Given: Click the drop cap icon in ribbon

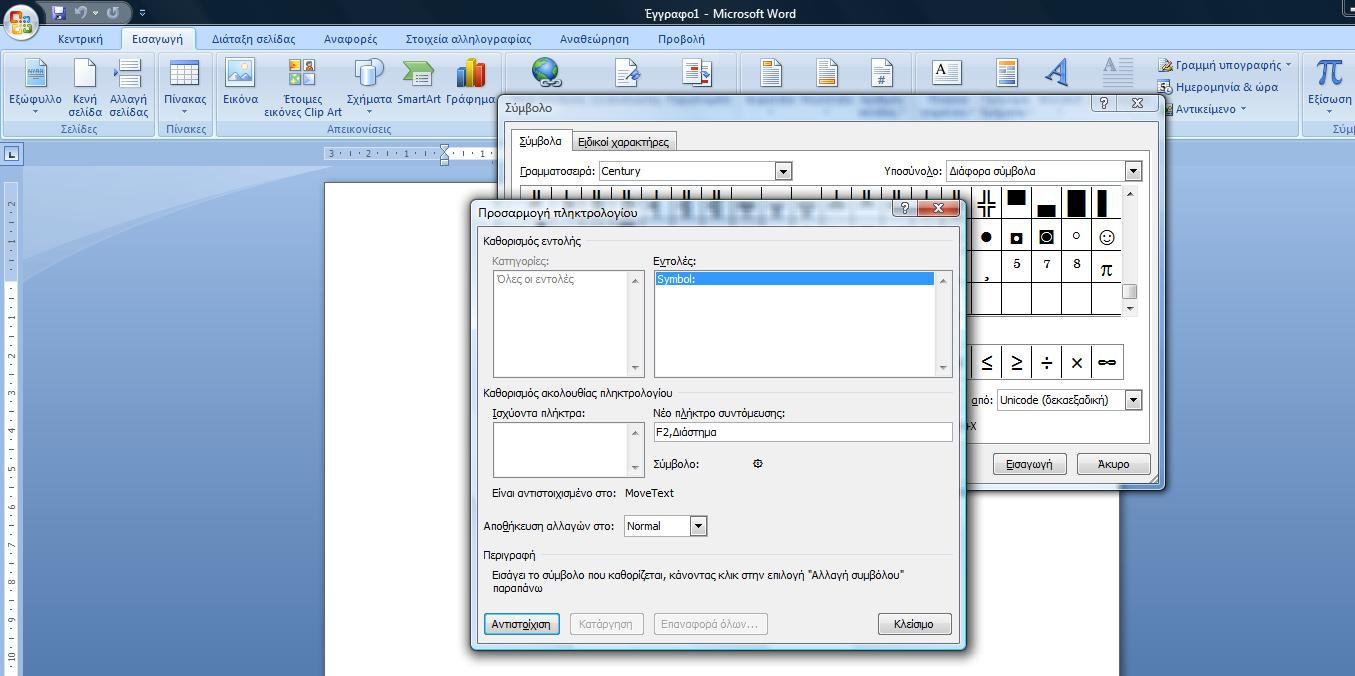Looking at the screenshot, I should click(1116, 73).
